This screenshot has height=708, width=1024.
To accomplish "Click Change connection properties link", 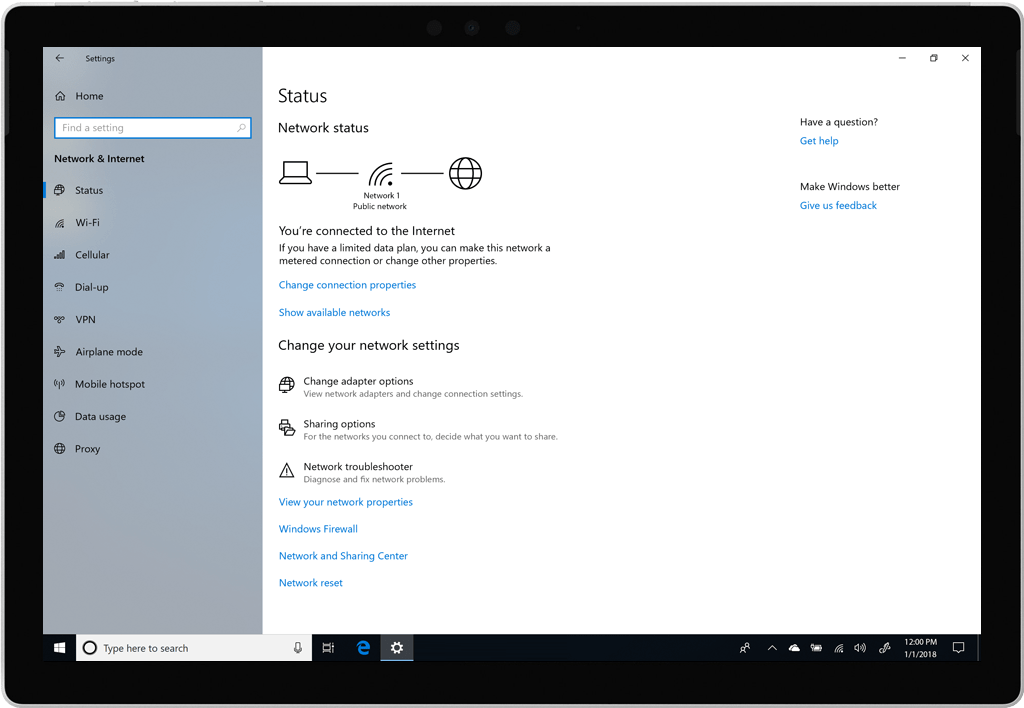I will click(347, 285).
